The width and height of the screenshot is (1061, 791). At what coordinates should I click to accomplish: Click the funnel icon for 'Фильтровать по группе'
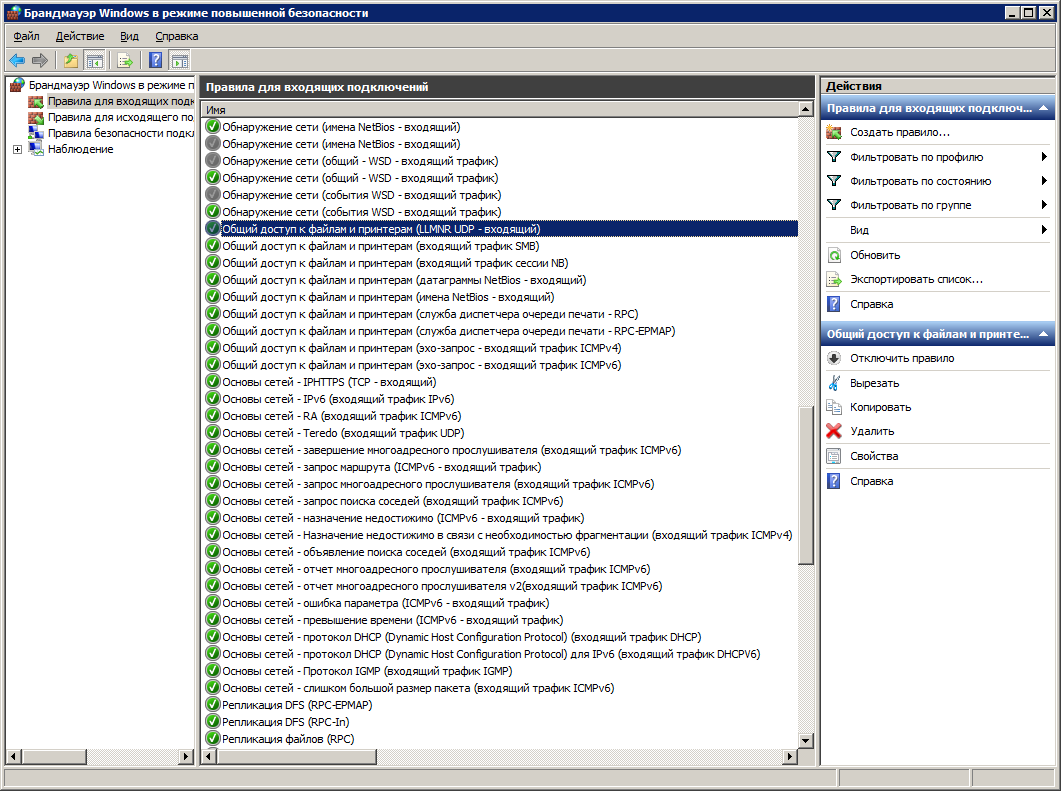point(834,205)
